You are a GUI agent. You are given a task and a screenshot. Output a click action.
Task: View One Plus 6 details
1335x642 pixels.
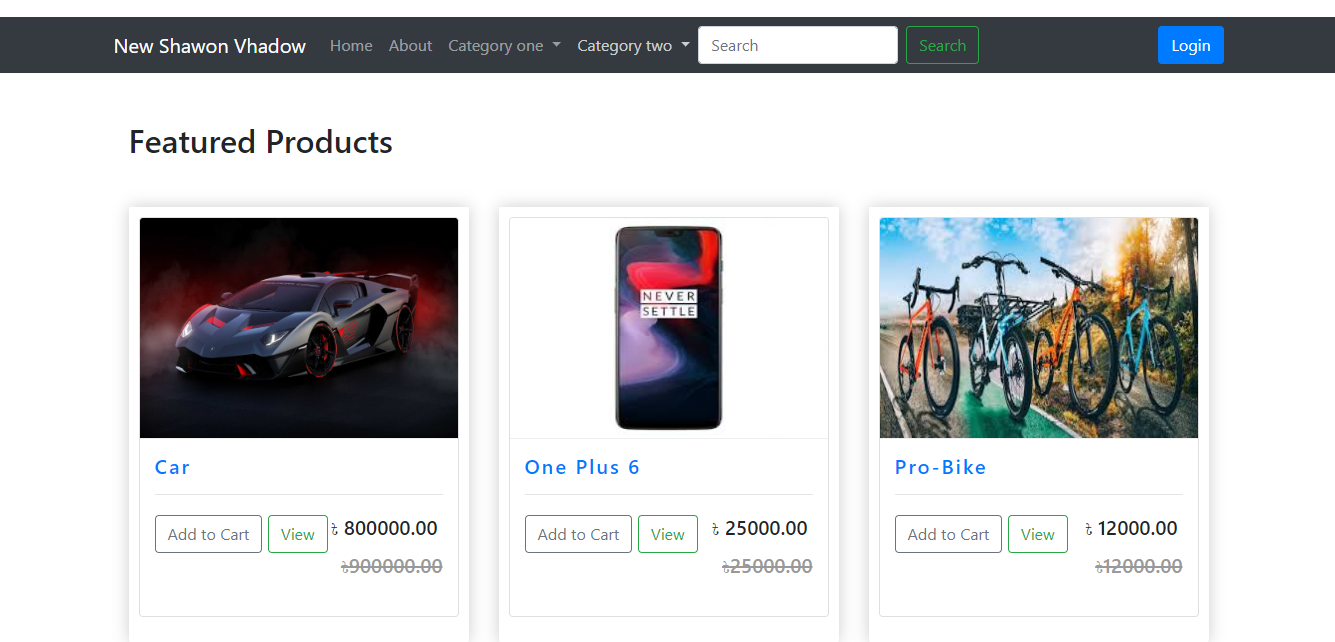pyautogui.click(x=668, y=534)
